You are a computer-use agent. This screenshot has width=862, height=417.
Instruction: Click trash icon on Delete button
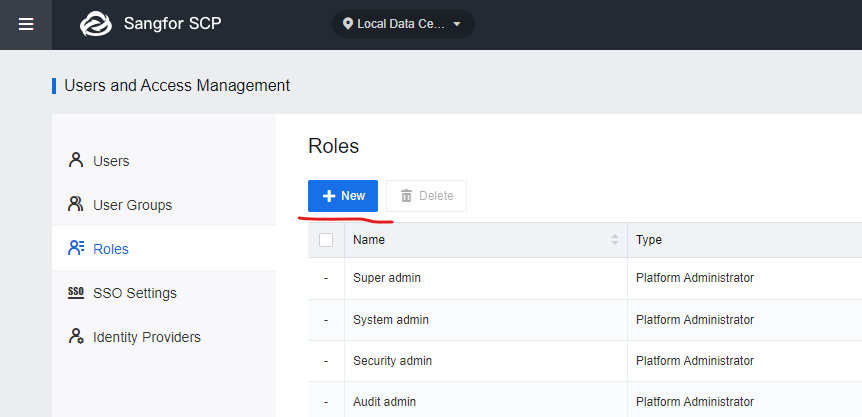(x=406, y=196)
